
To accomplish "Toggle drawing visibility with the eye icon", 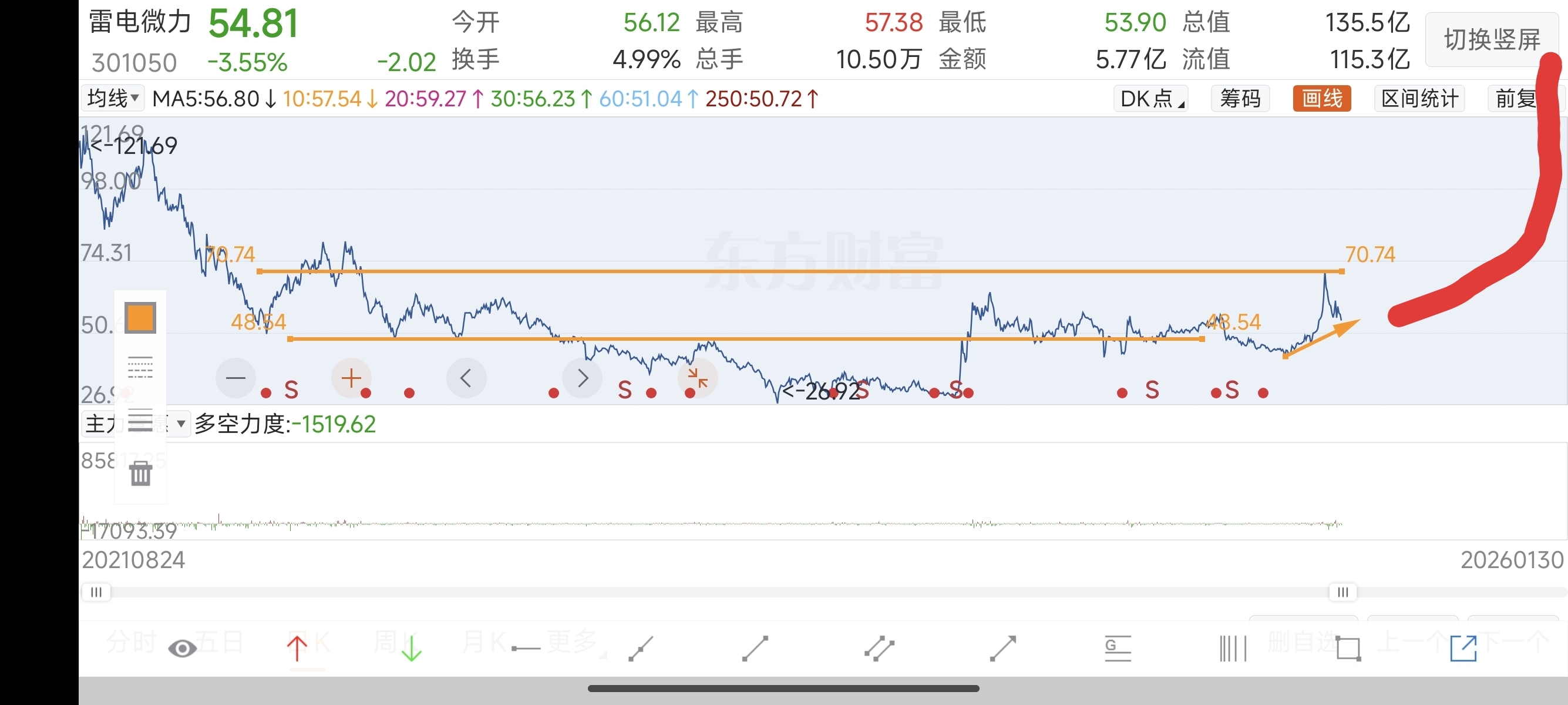I will pyautogui.click(x=182, y=649).
